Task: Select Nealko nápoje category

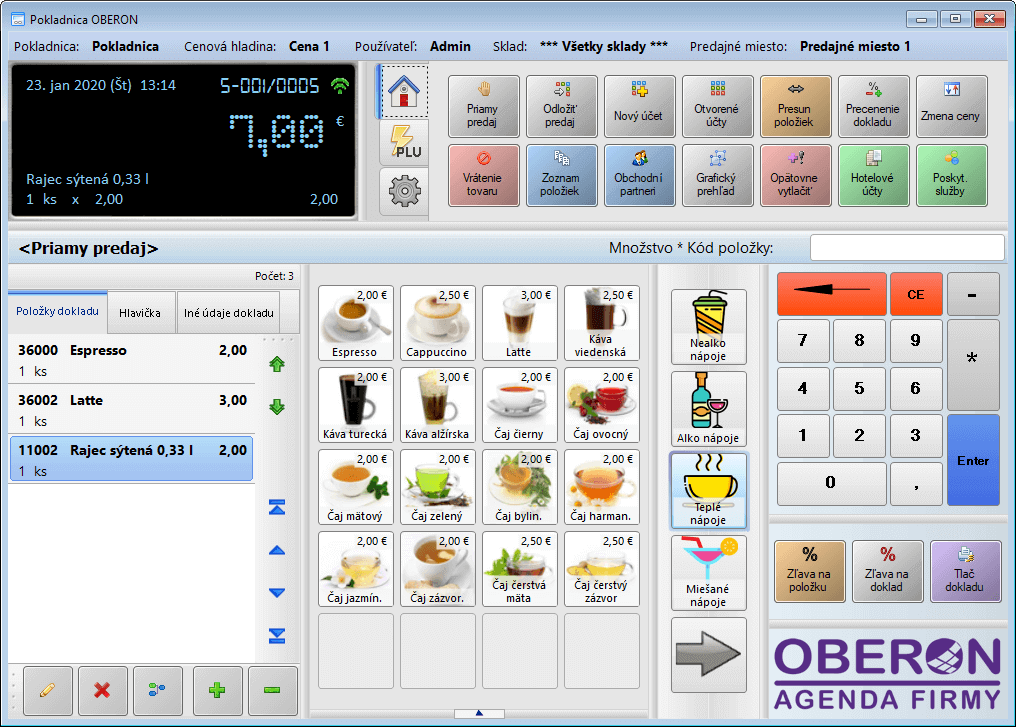Action: pos(708,327)
